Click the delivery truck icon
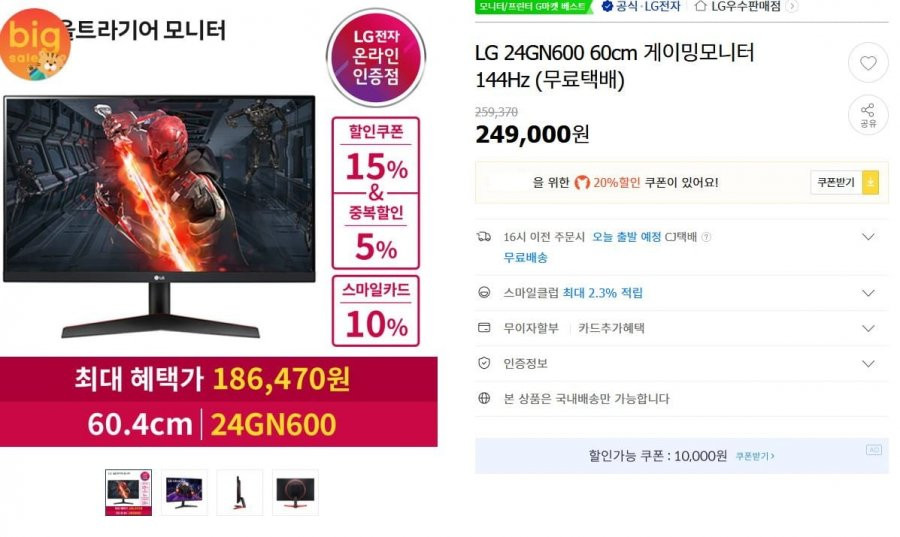 pos(484,236)
